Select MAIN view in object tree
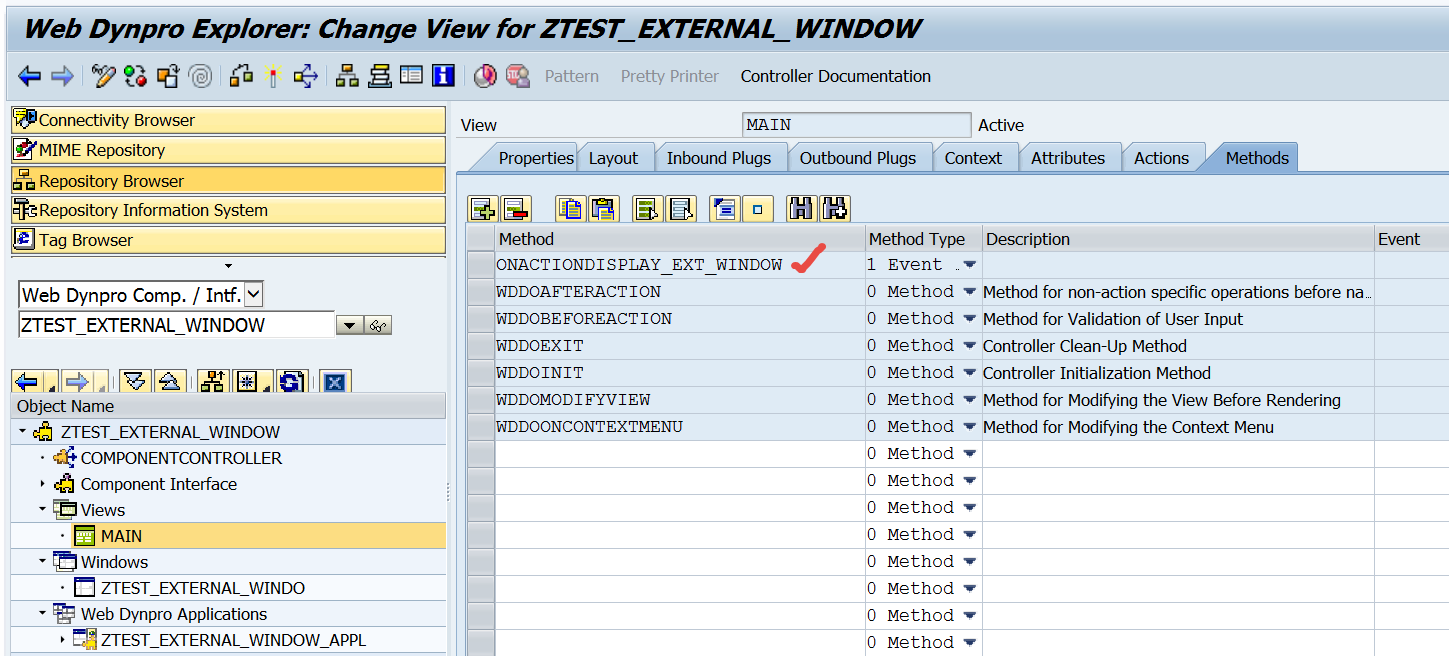 tap(121, 536)
